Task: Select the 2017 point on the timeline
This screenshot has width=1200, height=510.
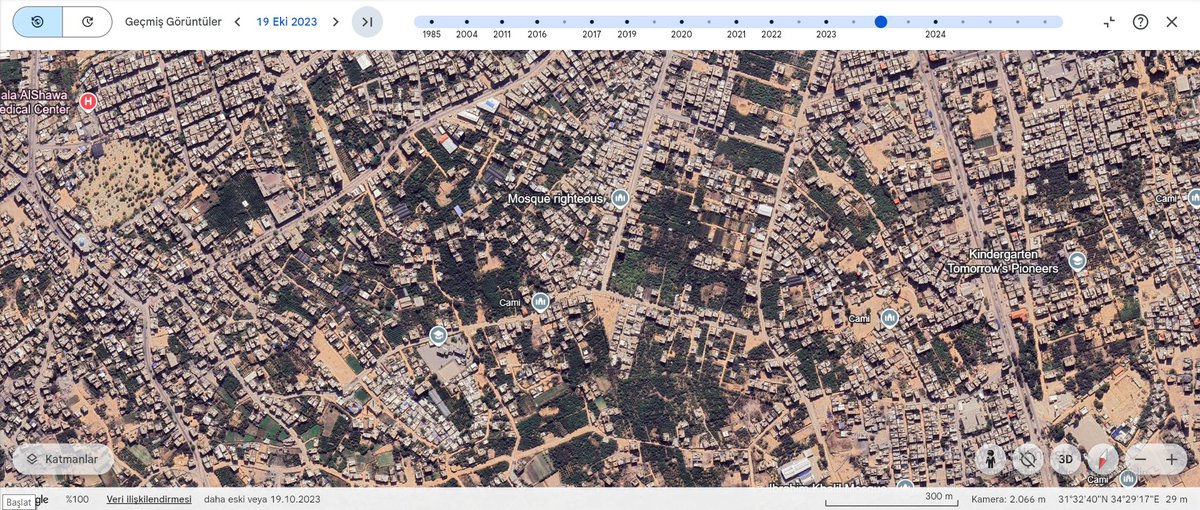Action: click(591, 21)
